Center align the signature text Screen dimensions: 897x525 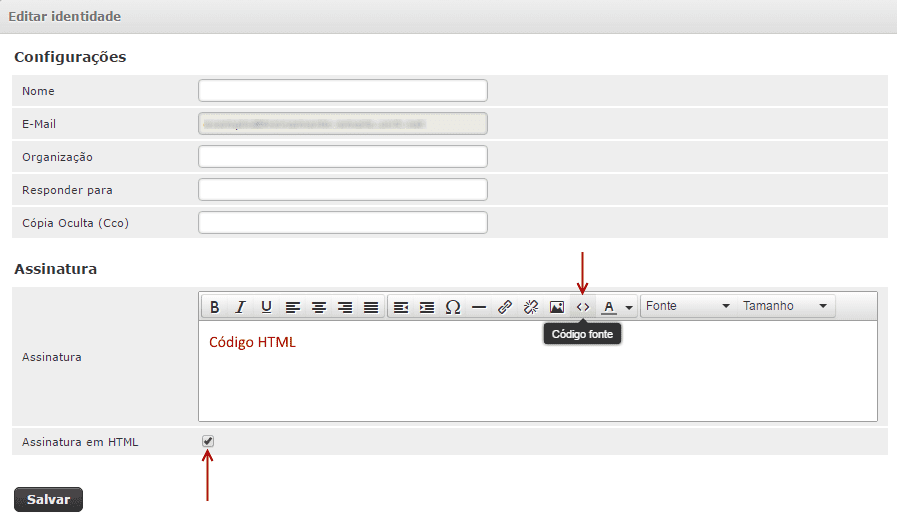pos(319,307)
